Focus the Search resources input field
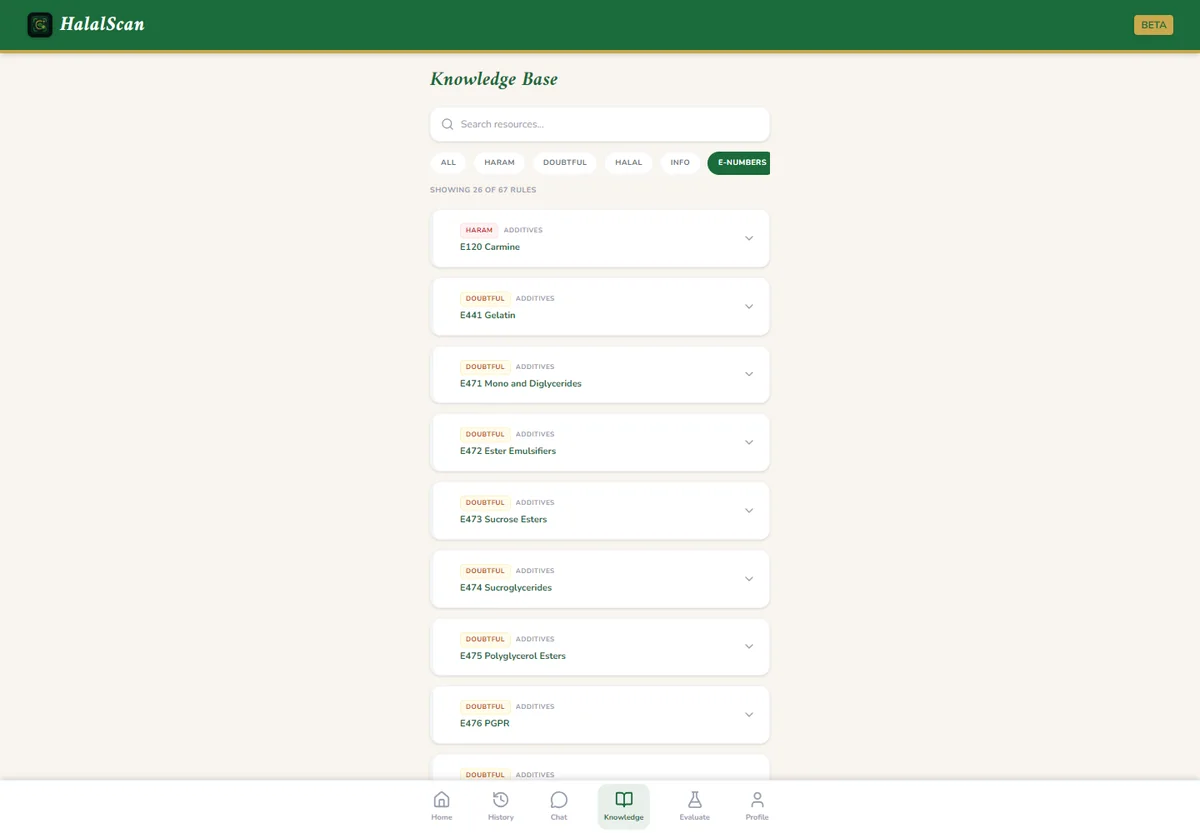This screenshot has height=833, width=1200. tap(600, 124)
